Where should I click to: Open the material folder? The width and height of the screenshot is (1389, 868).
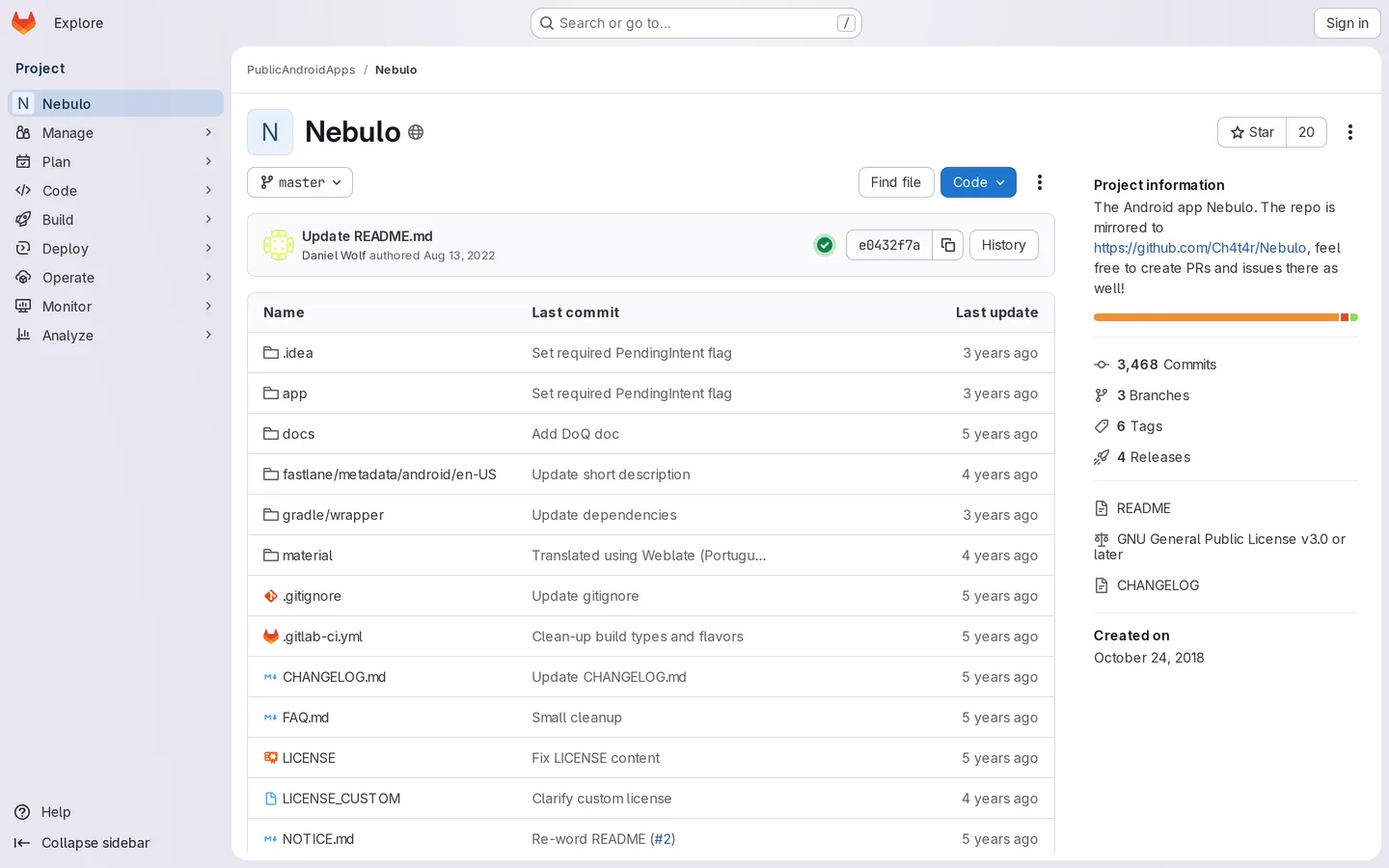(x=308, y=556)
